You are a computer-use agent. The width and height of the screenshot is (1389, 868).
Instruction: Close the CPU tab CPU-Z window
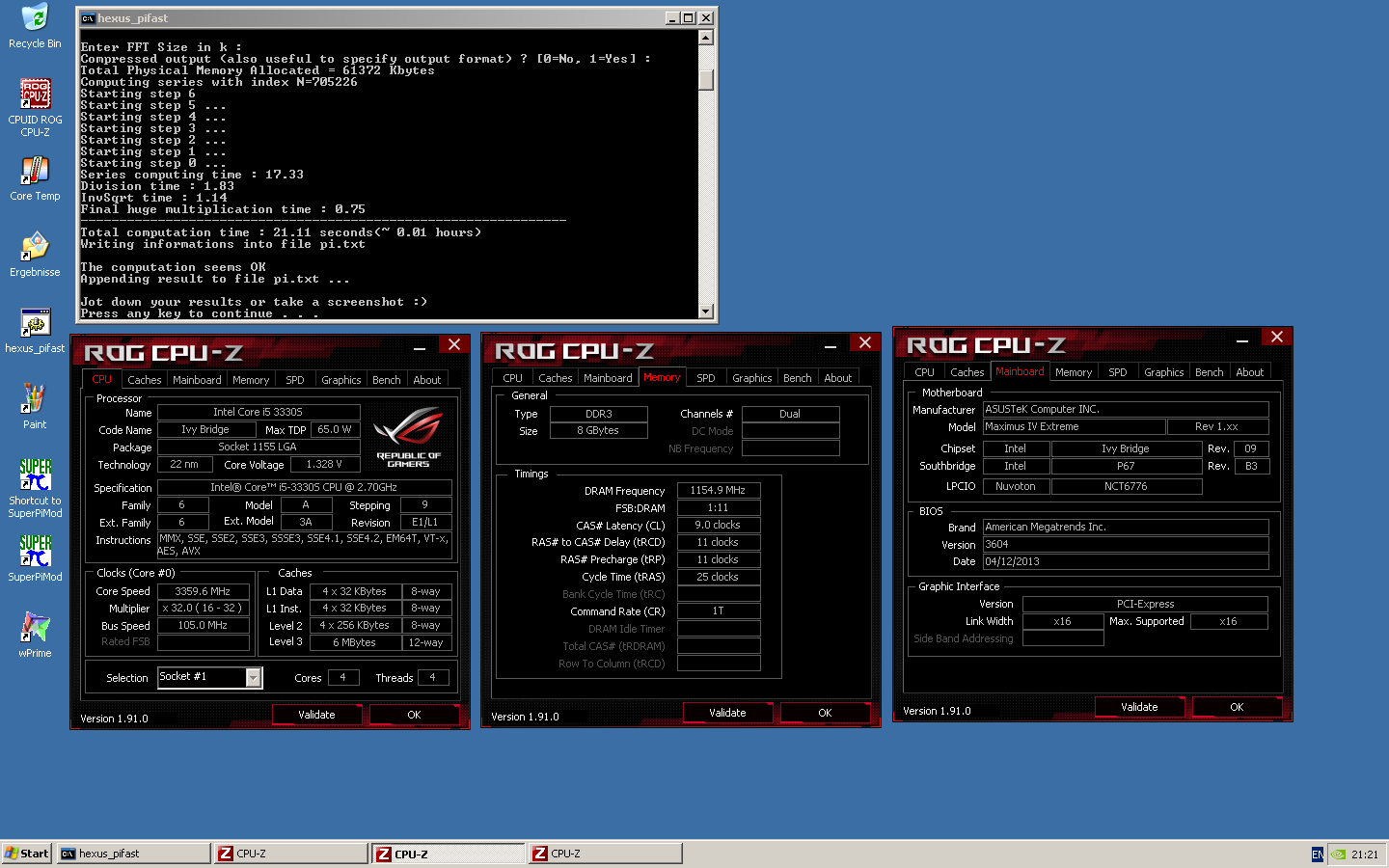point(454,344)
